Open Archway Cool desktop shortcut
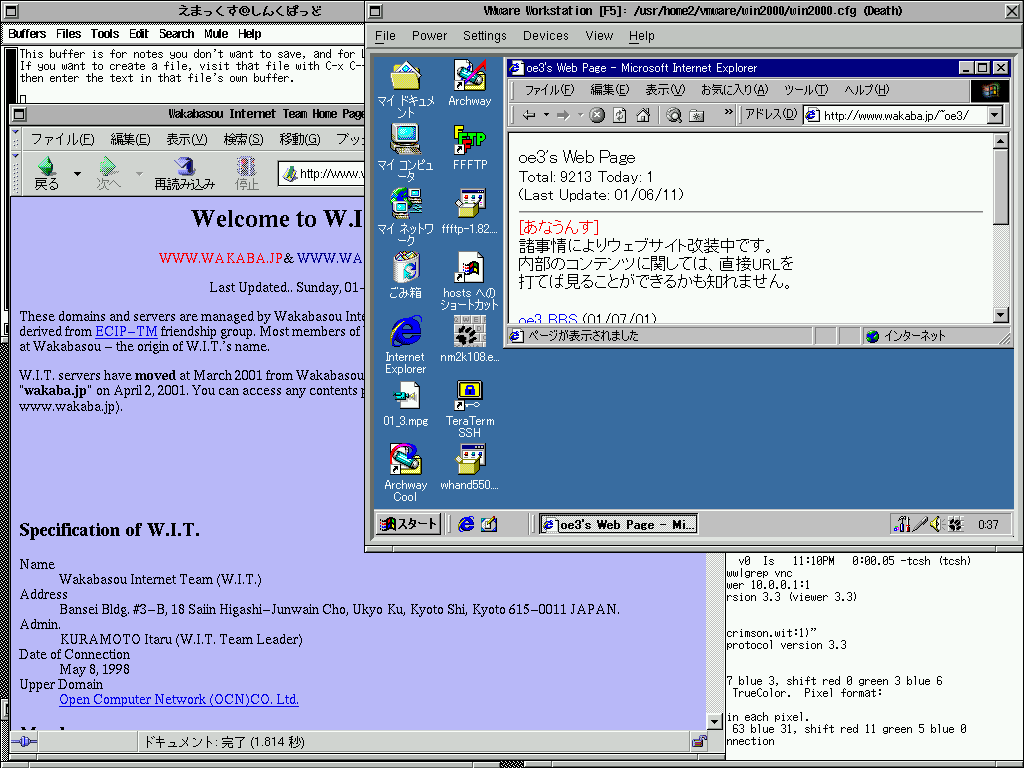 405,461
